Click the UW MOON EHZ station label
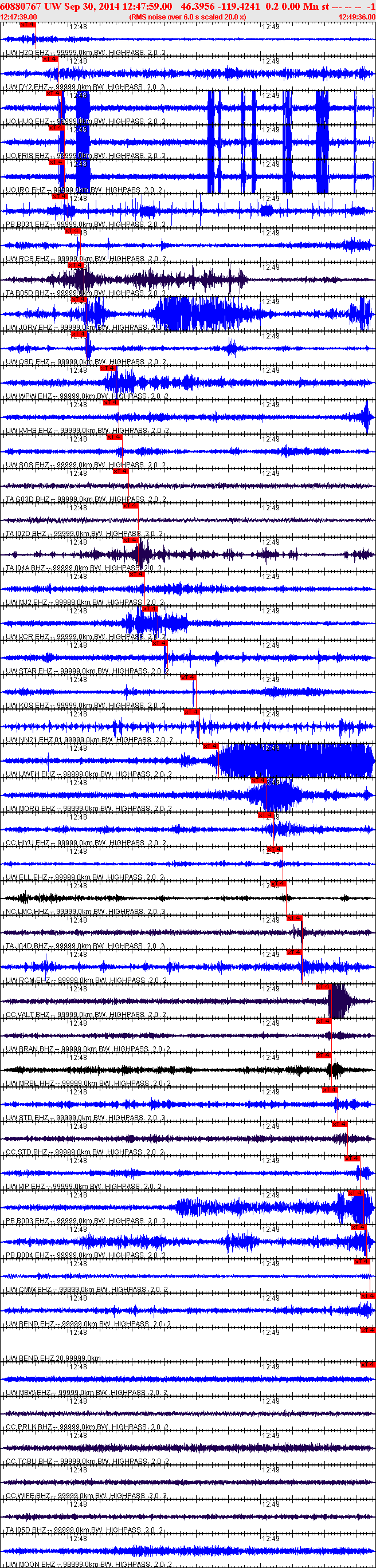Screen dimensions: 376x1568 (29, 1564)
